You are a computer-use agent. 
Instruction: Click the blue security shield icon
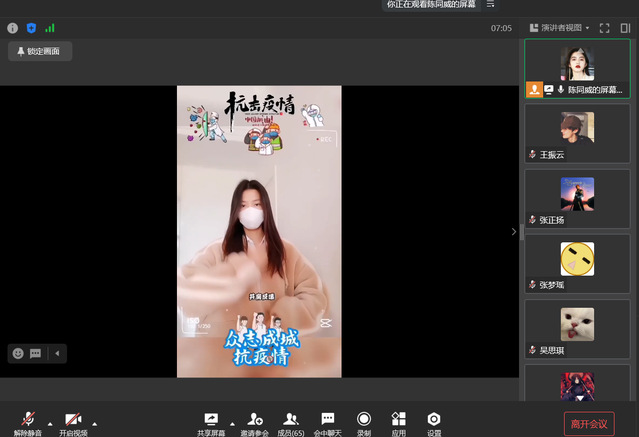(x=31, y=28)
